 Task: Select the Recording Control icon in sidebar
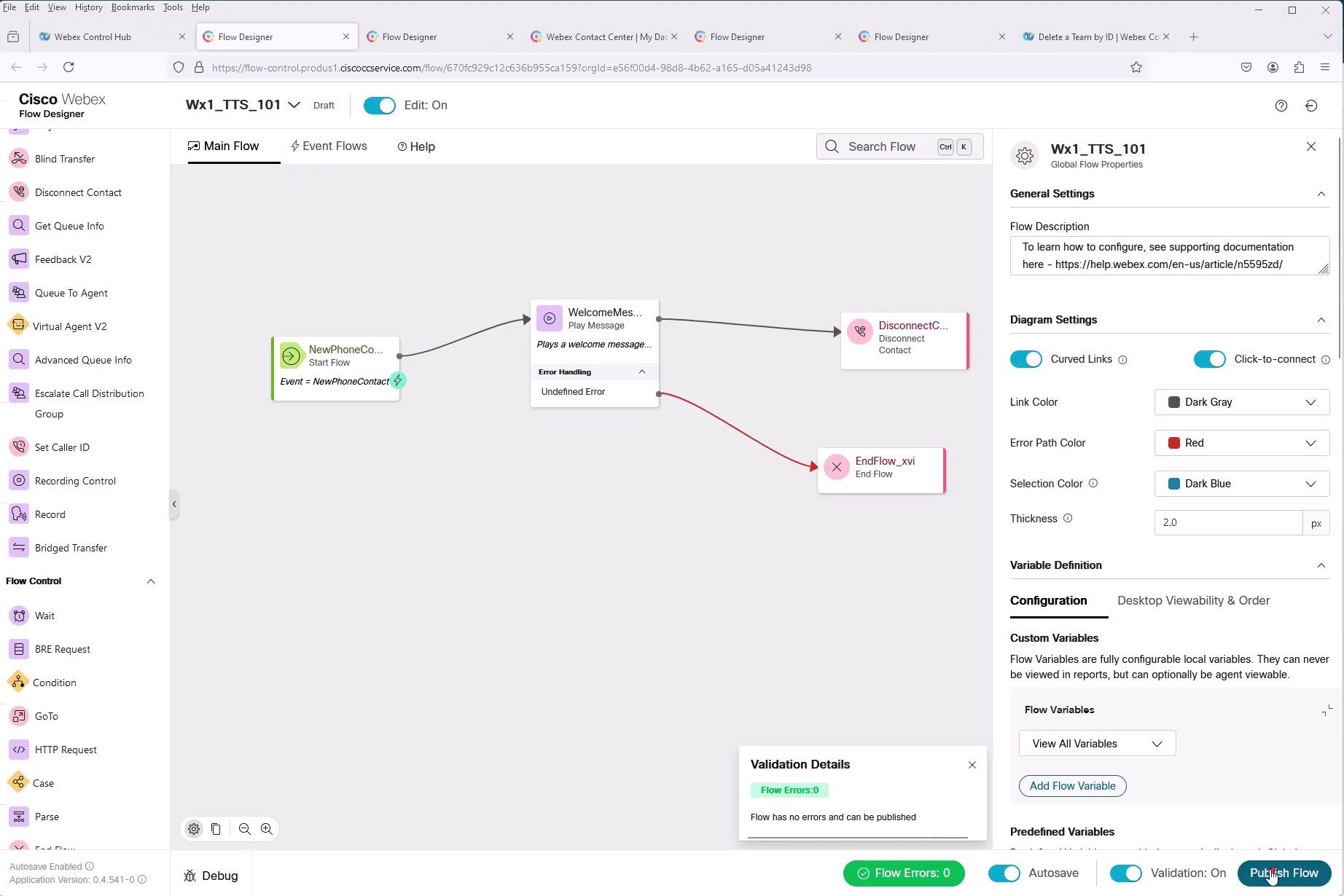point(19,481)
